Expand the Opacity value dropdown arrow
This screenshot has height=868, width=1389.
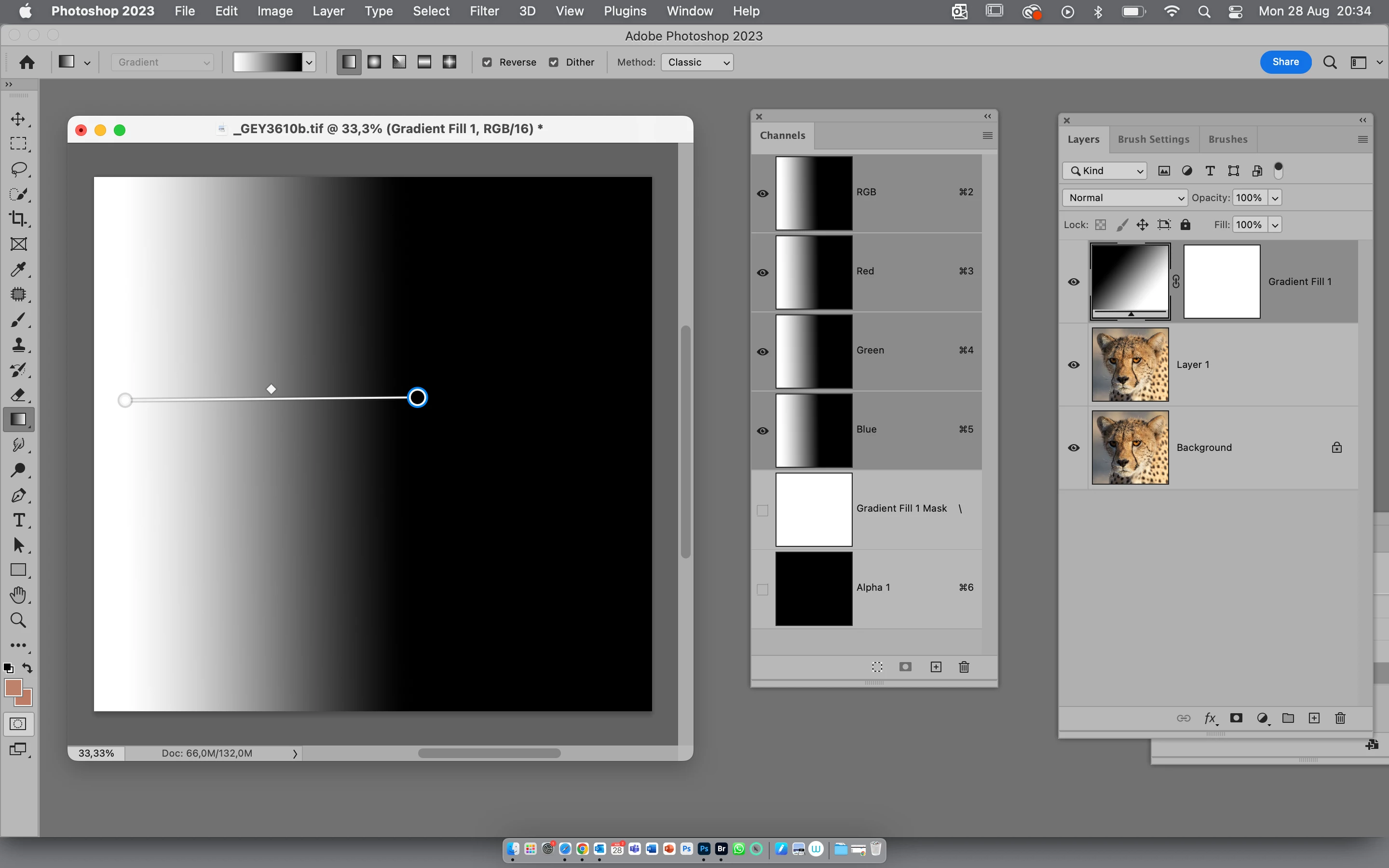pyautogui.click(x=1275, y=198)
